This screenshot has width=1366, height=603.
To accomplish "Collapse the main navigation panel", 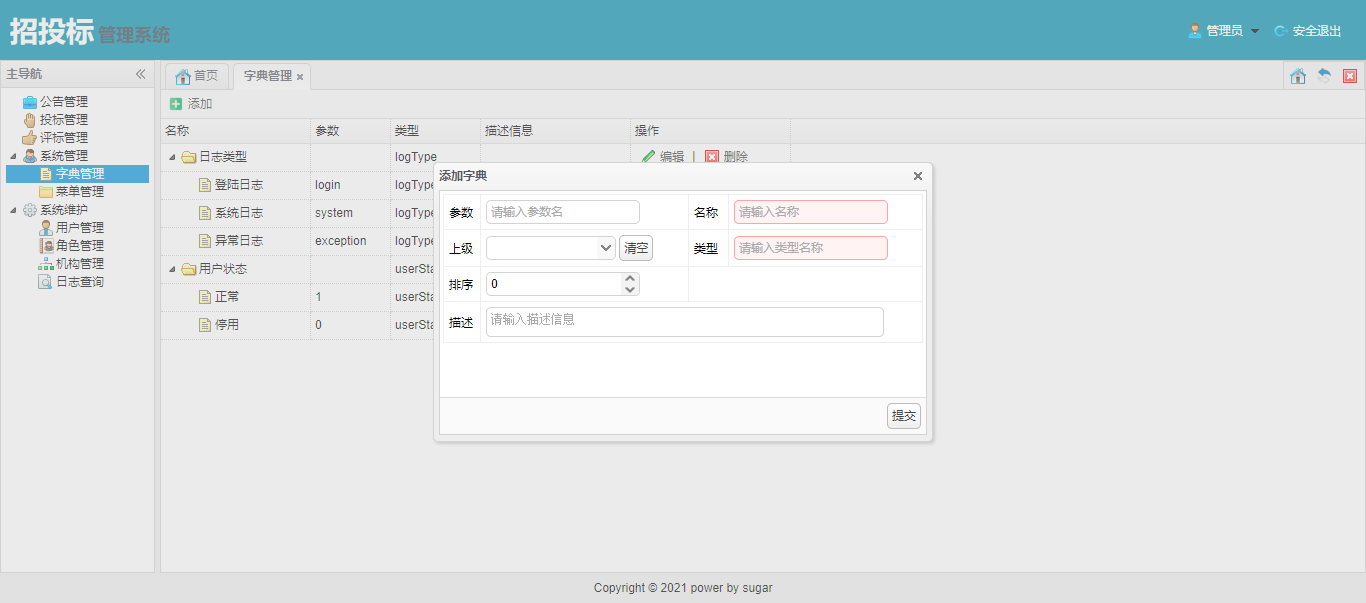I will [141, 74].
